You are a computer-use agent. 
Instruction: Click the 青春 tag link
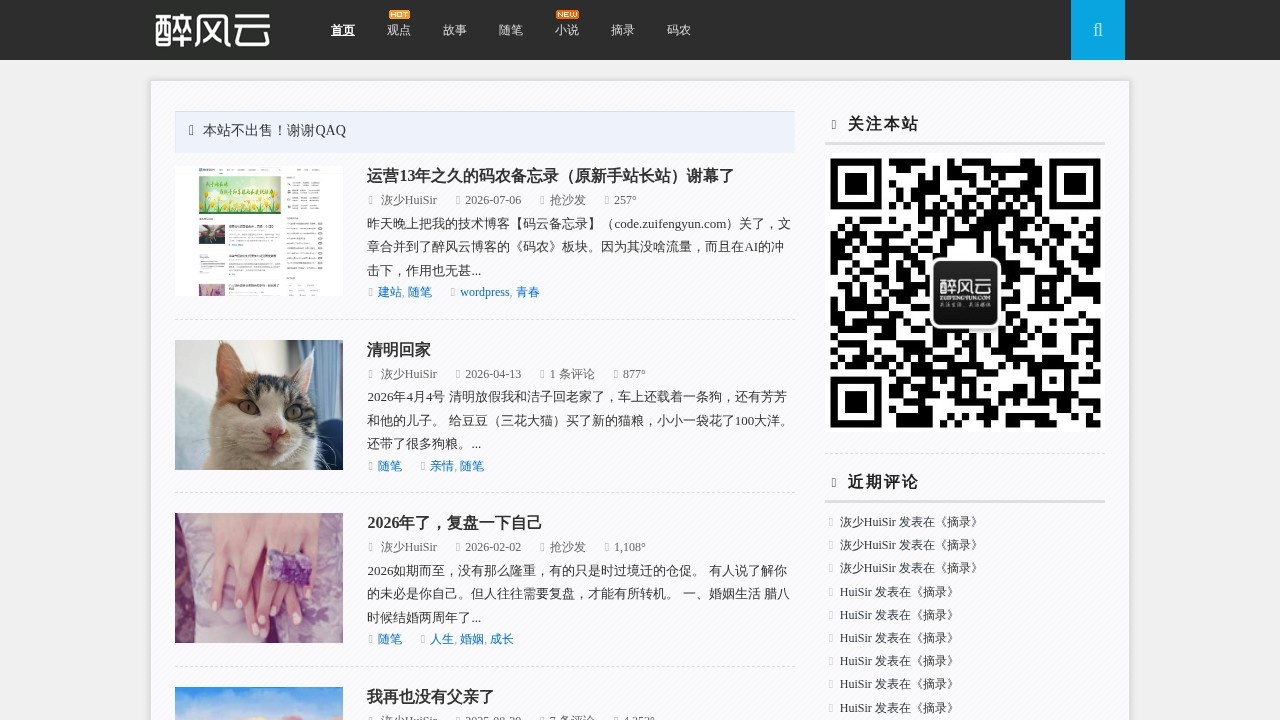click(528, 292)
